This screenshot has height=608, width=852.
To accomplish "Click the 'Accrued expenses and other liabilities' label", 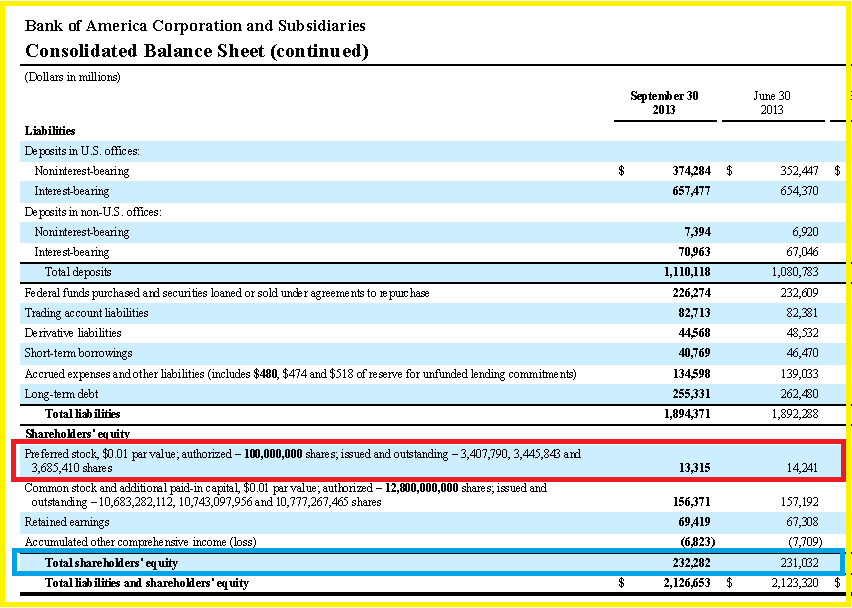I will (x=300, y=374).
